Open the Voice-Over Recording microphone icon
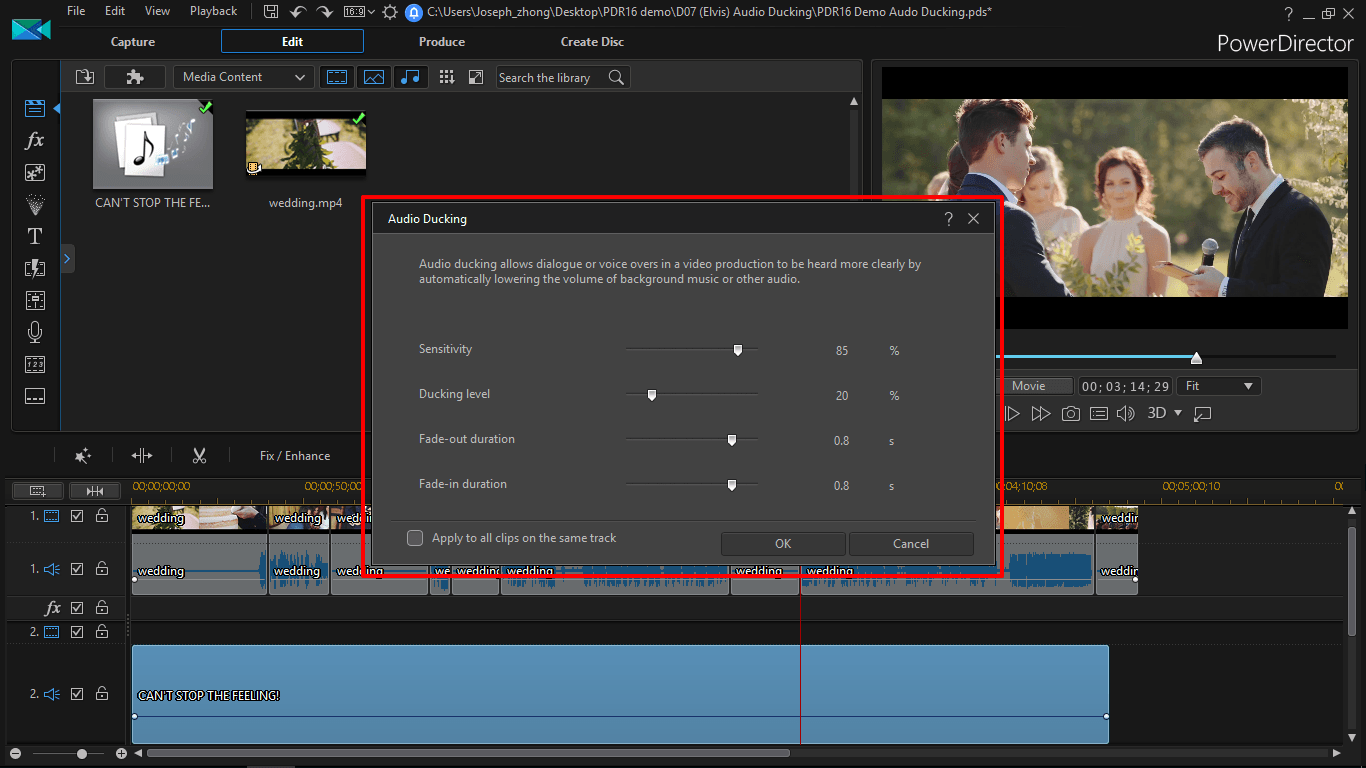Screen dimensions: 1366x768 pyautogui.click(x=35, y=332)
